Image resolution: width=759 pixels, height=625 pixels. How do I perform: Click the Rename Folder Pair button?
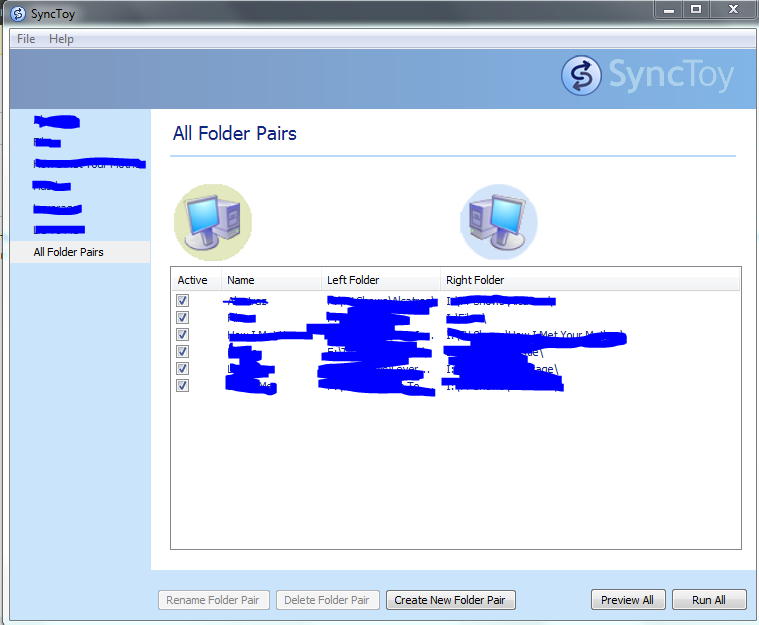tap(213, 600)
